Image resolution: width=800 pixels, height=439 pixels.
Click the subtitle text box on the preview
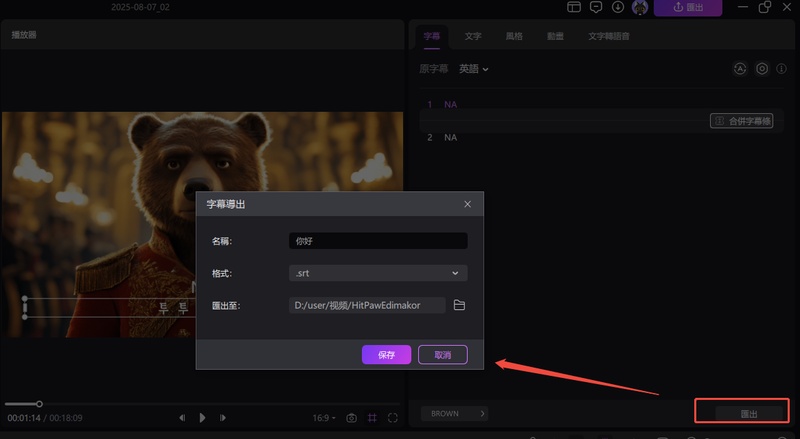110,308
